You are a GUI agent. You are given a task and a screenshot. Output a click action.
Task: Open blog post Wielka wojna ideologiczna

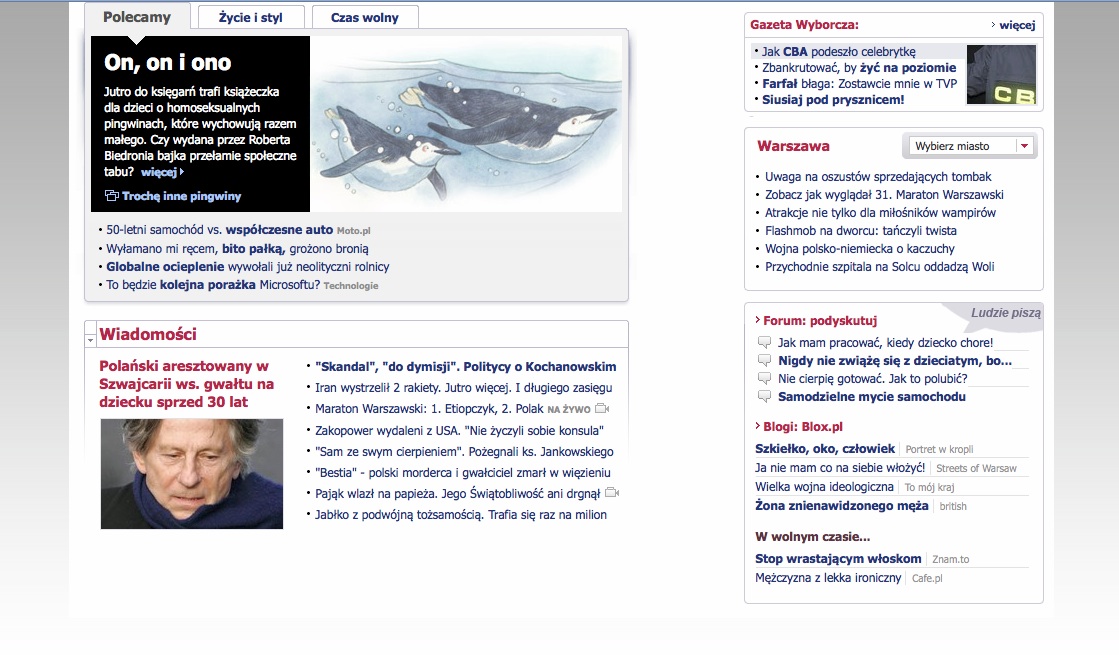(x=824, y=487)
